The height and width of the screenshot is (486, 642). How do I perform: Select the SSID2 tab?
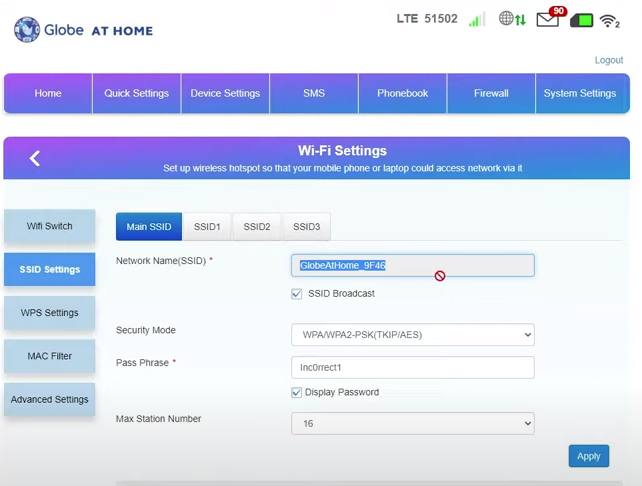click(x=257, y=227)
